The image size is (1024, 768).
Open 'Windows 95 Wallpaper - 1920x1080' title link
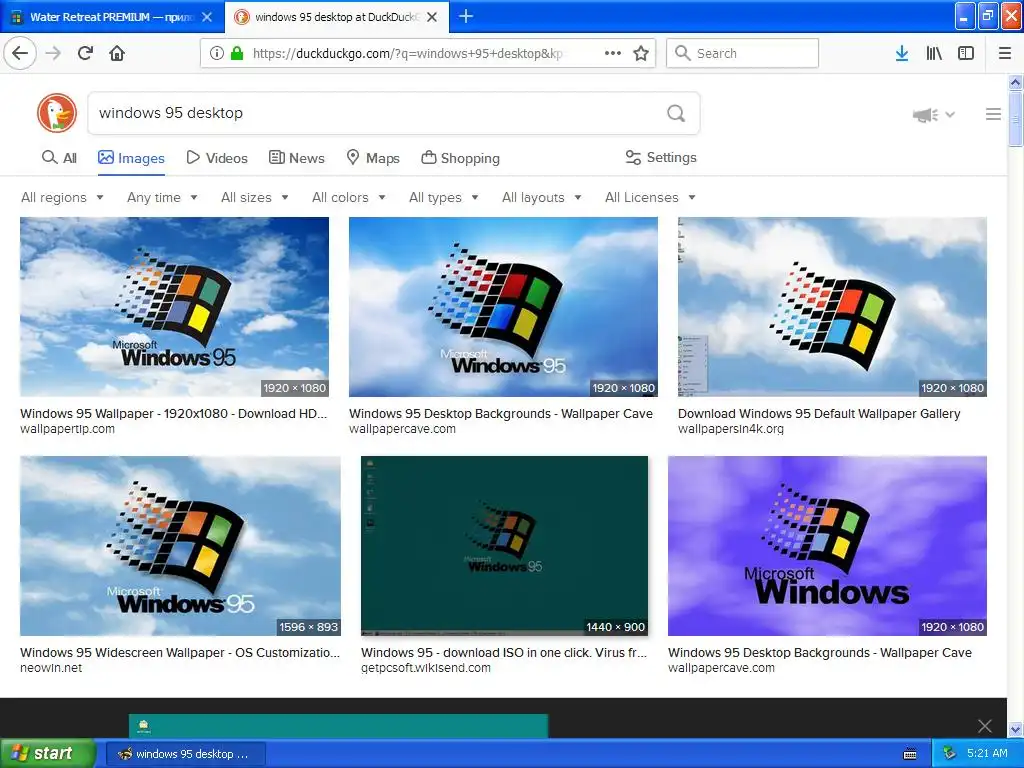[174, 413]
